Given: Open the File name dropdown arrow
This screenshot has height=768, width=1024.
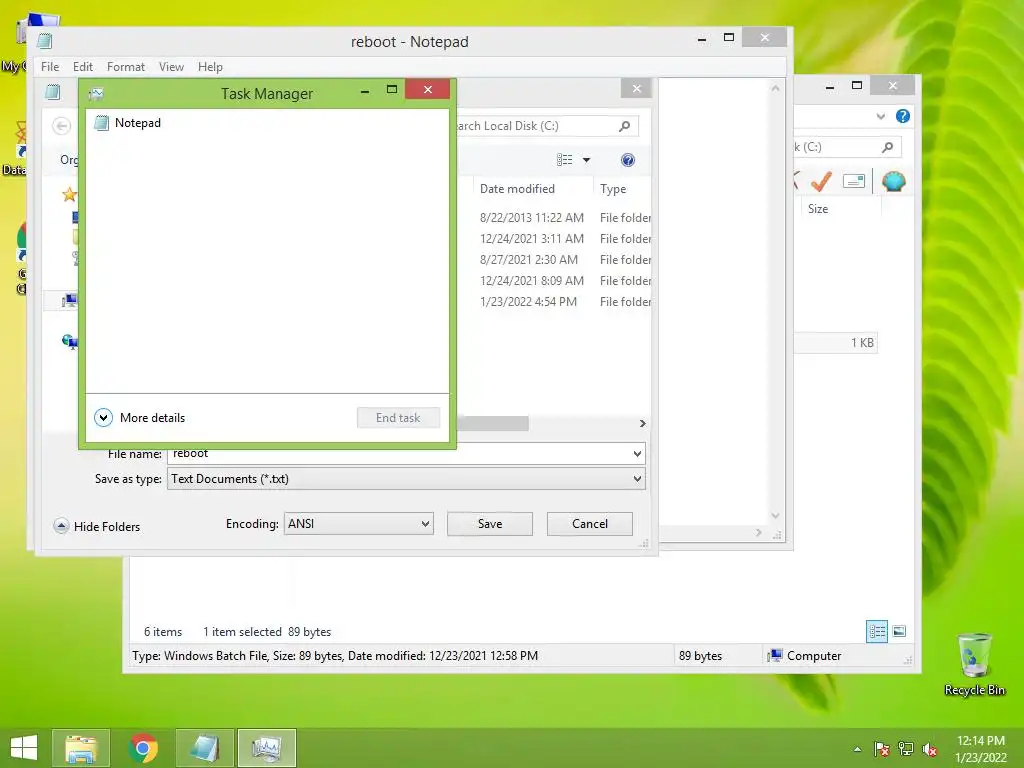Looking at the screenshot, I should tap(637, 453).
